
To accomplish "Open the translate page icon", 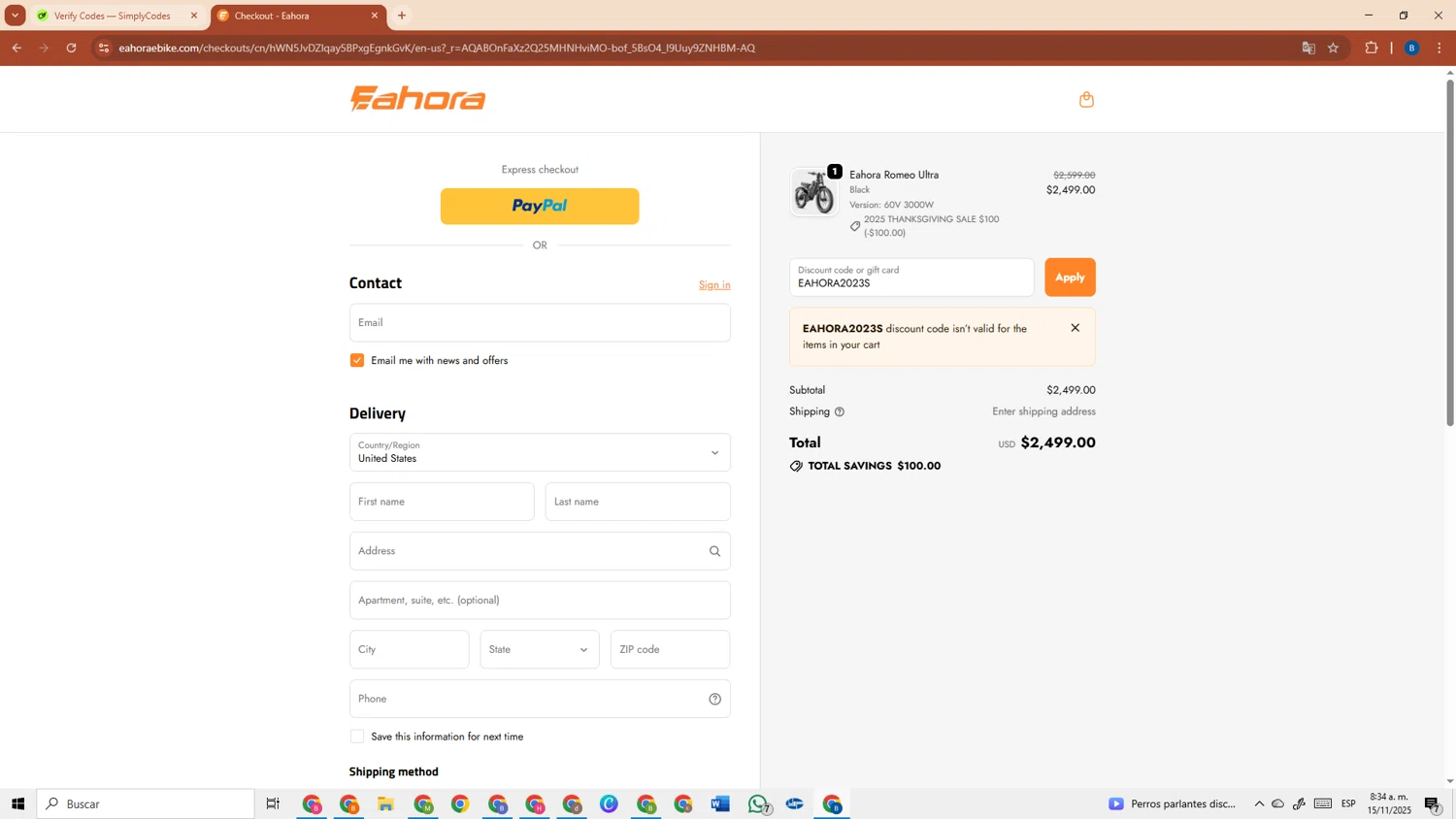I will (x=1307, y=48).
